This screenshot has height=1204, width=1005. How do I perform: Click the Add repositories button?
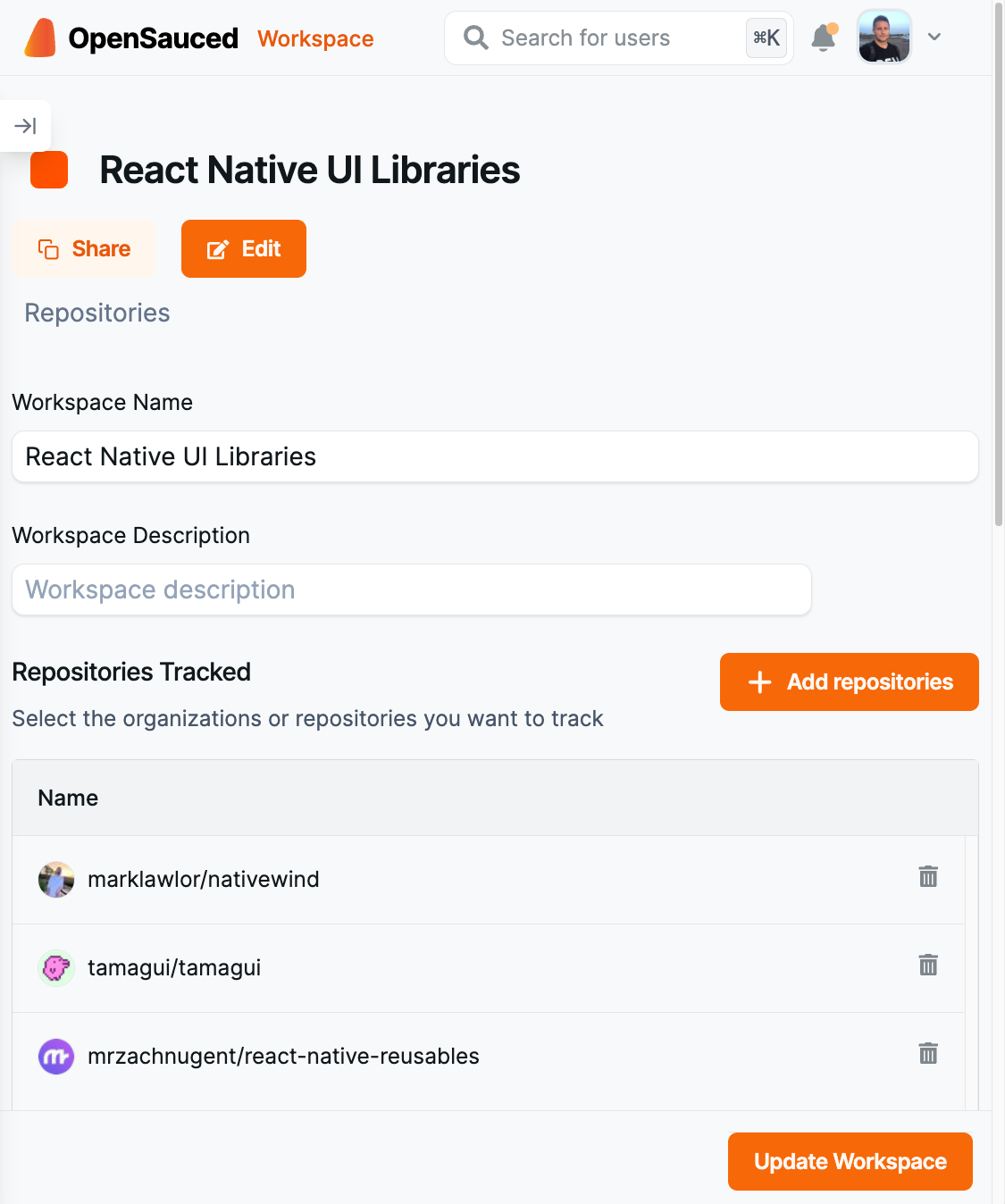pyautogui.click(x=848, y=681)
